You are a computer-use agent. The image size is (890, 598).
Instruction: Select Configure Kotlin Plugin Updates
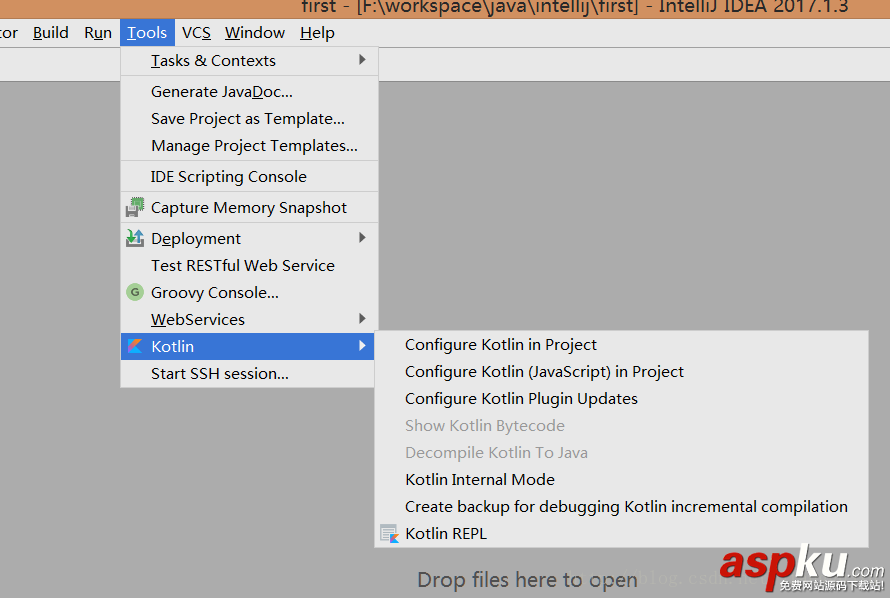(x=622, y=399)
